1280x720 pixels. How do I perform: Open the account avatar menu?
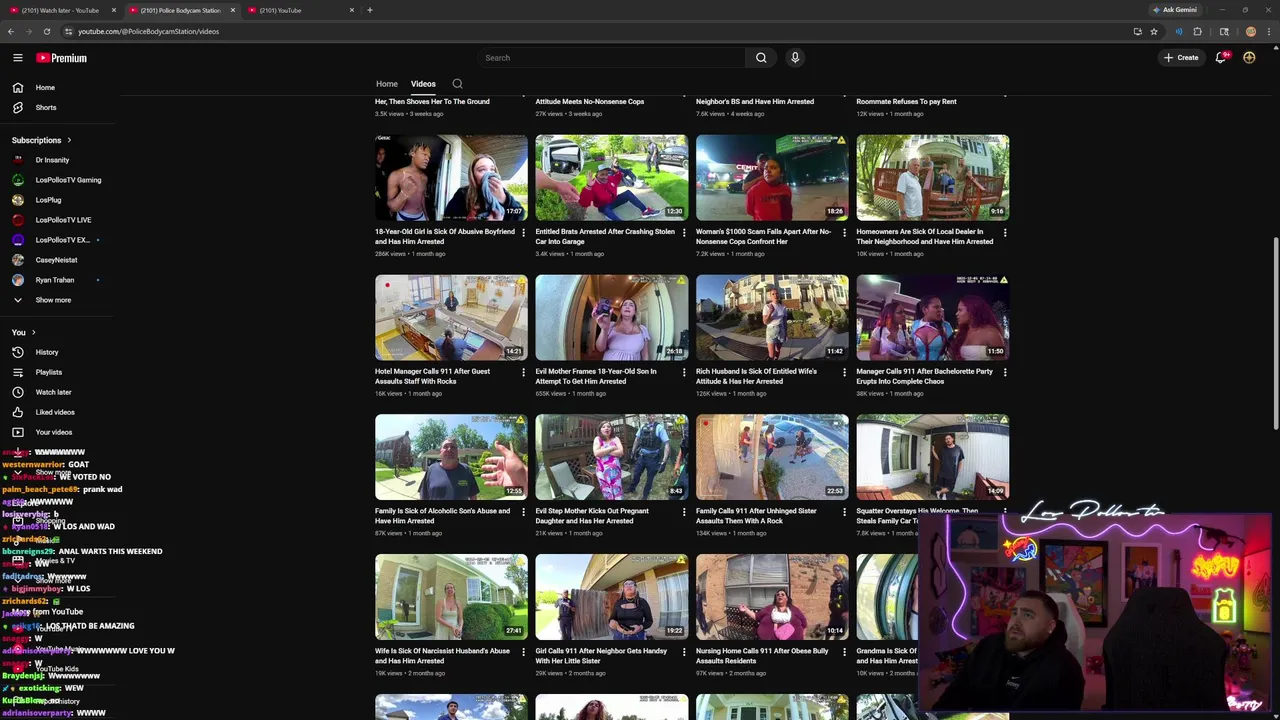point(1249,58)
